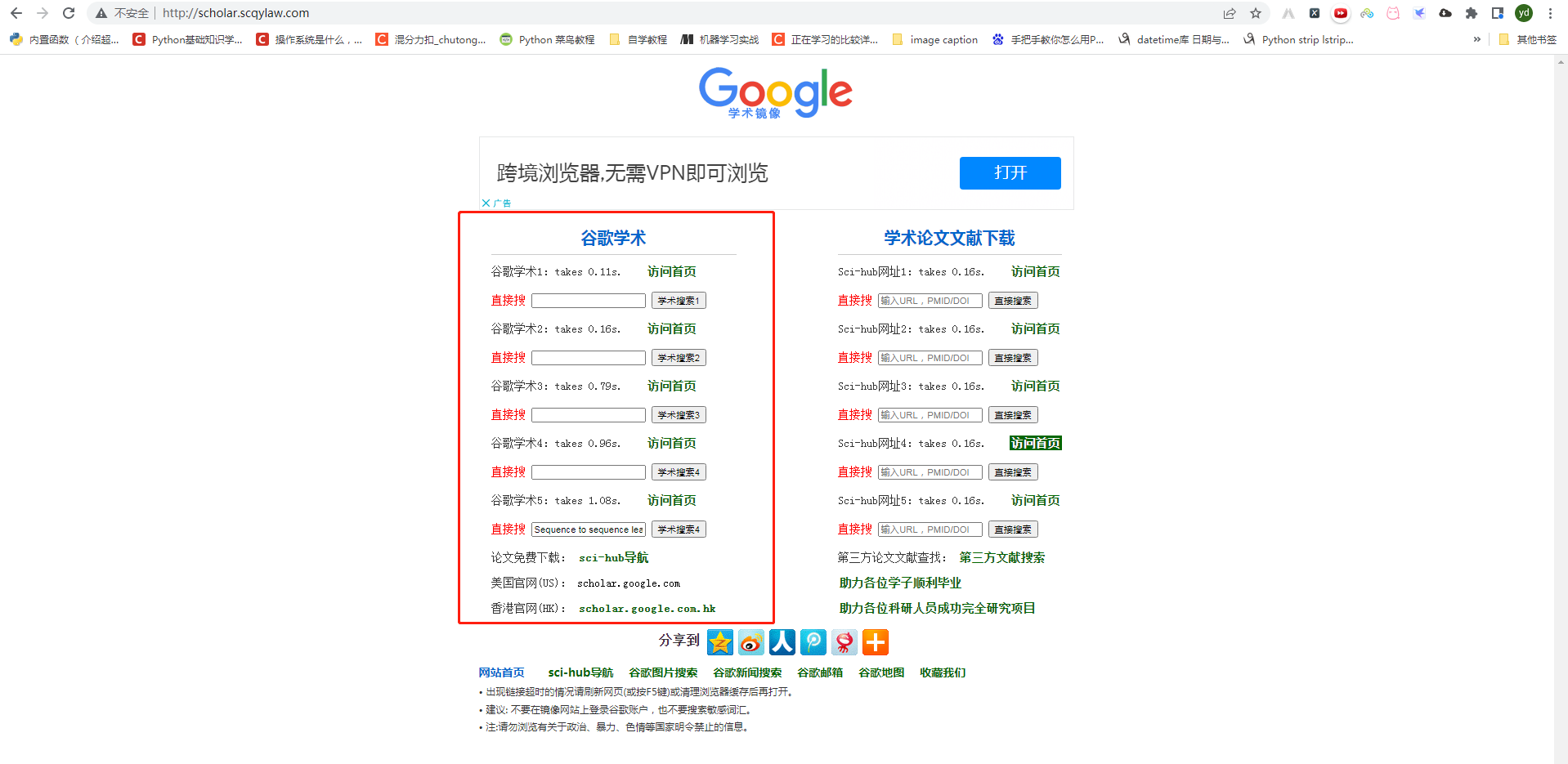Viewport: 1568px width, 764px height.
Task: Open Chrome three-dot menu
Action: [1550, 13]
